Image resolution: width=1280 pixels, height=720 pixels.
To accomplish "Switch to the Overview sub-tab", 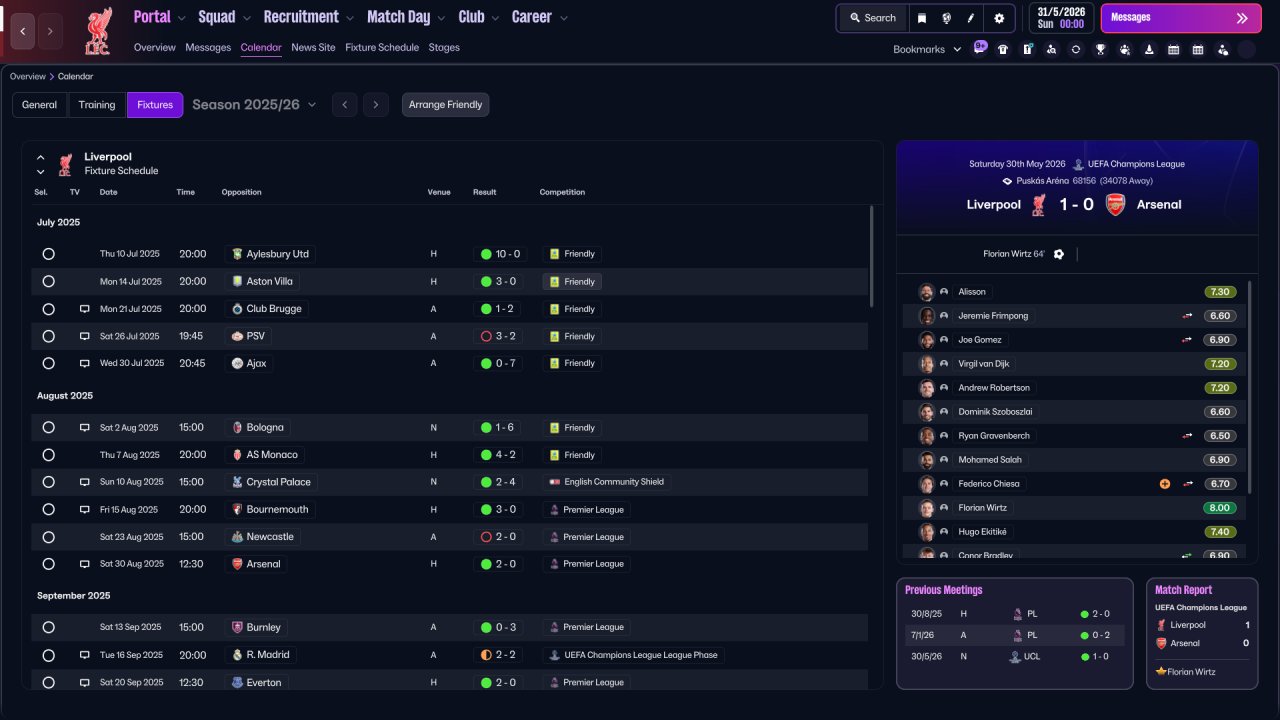I will tap(155, 47).
